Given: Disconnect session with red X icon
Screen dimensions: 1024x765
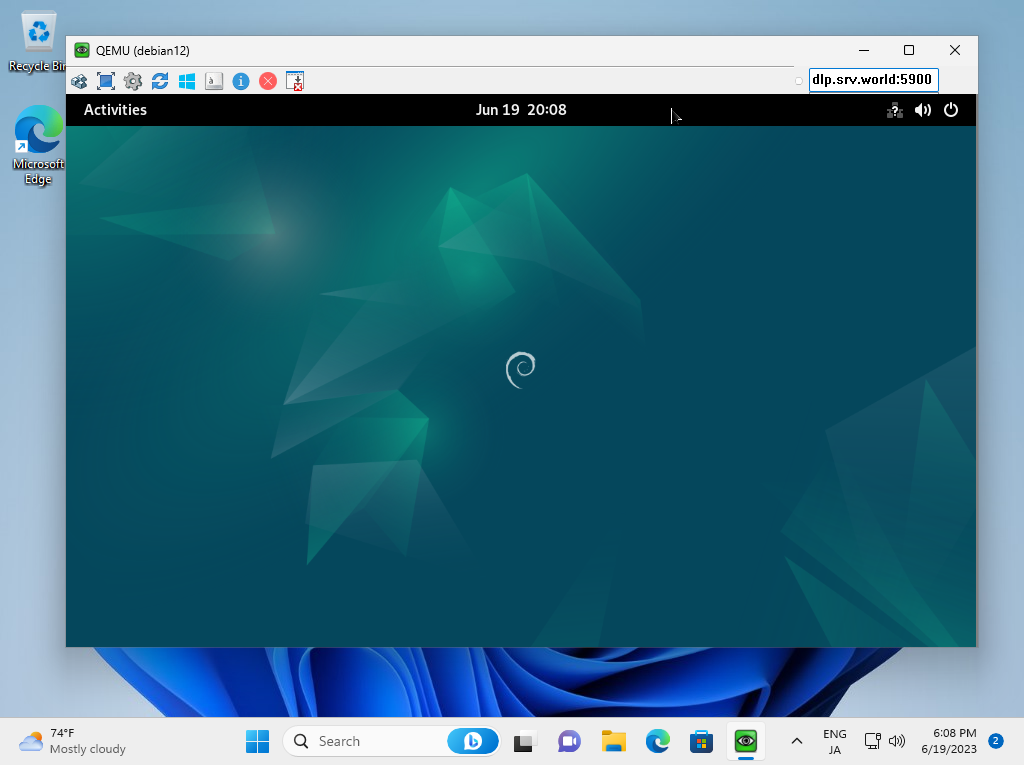Looking at the screenshot, I should click(268, 81).
